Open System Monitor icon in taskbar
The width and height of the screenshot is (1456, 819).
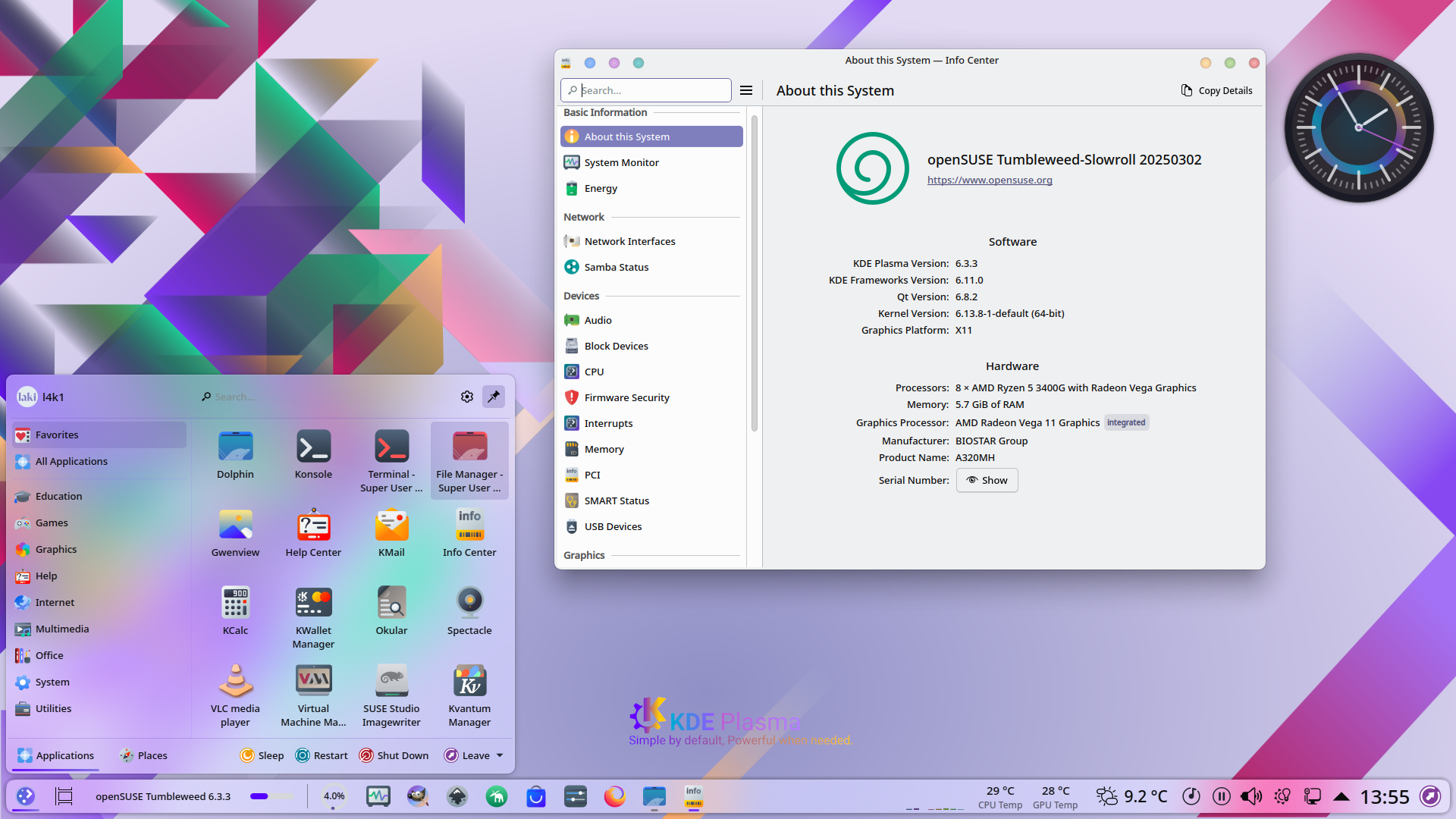coord(378,796)
